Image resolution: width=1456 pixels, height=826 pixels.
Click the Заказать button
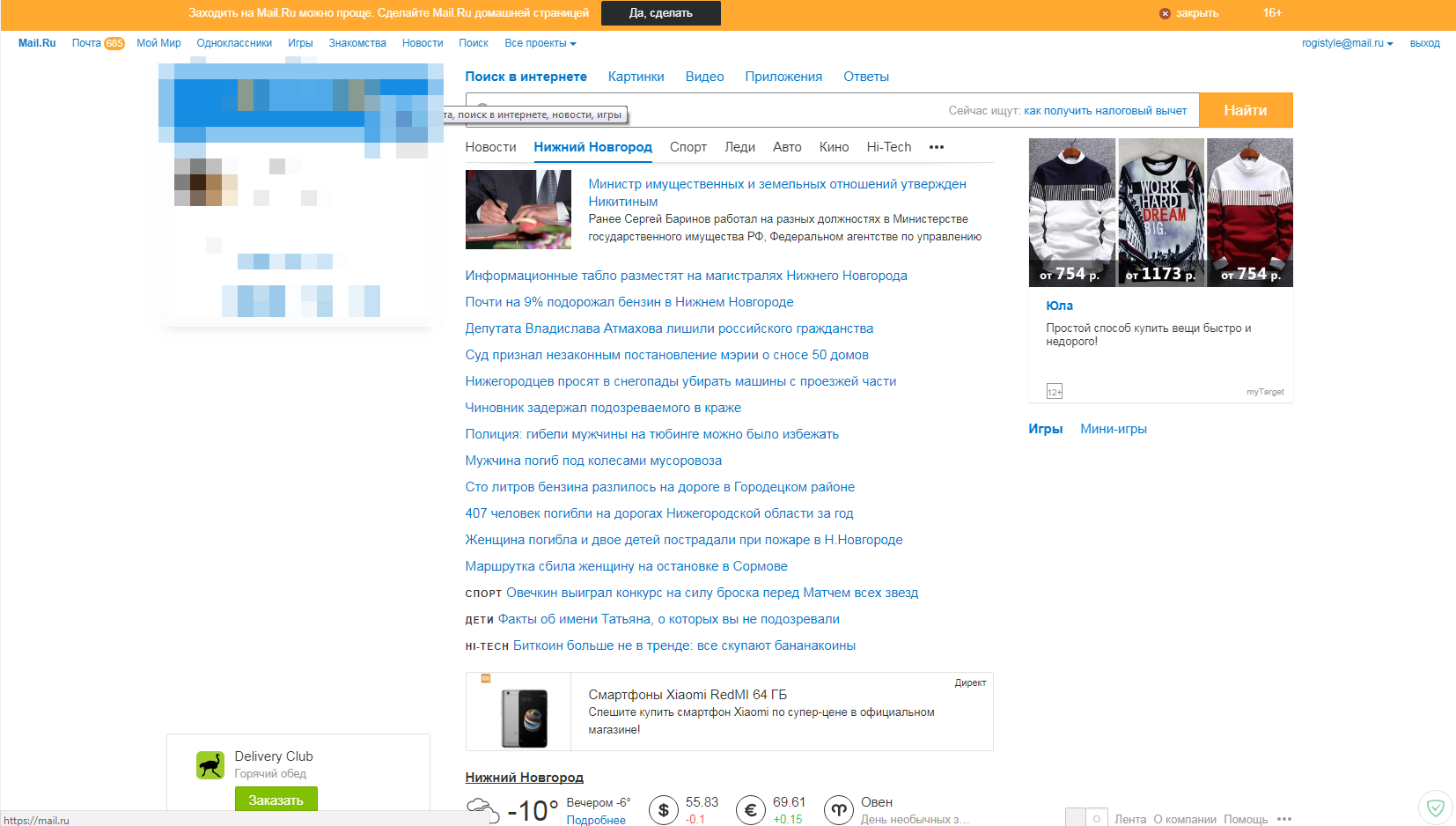[x=276, y=800]
